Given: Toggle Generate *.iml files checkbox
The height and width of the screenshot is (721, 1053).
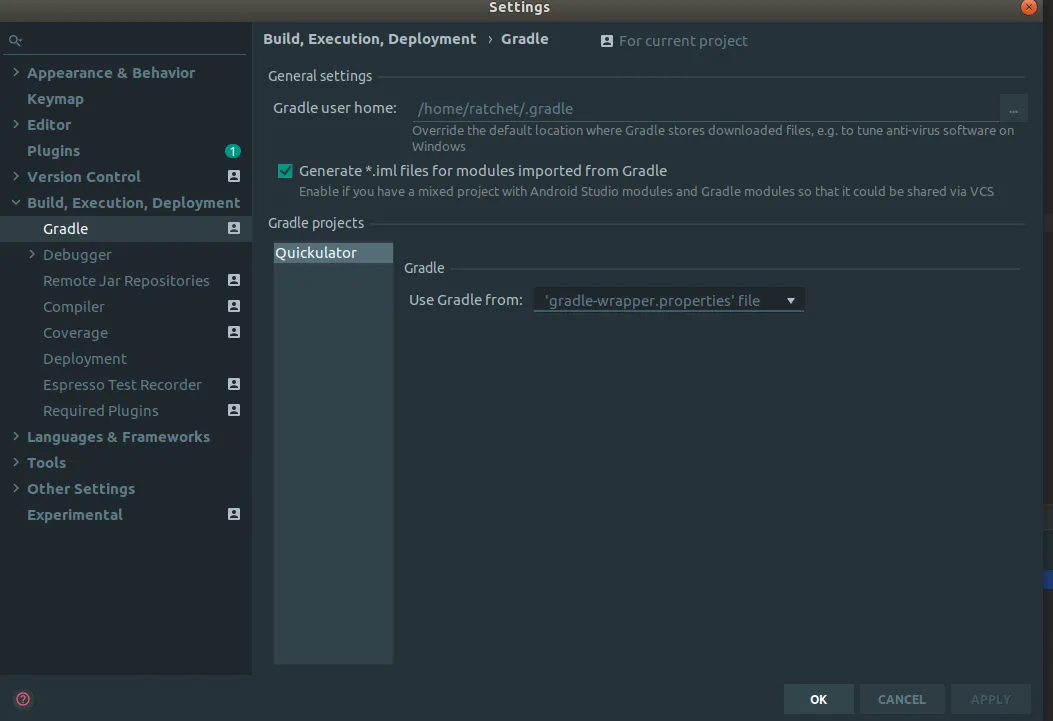Looking at the screenshot, I should coord(285,171).
